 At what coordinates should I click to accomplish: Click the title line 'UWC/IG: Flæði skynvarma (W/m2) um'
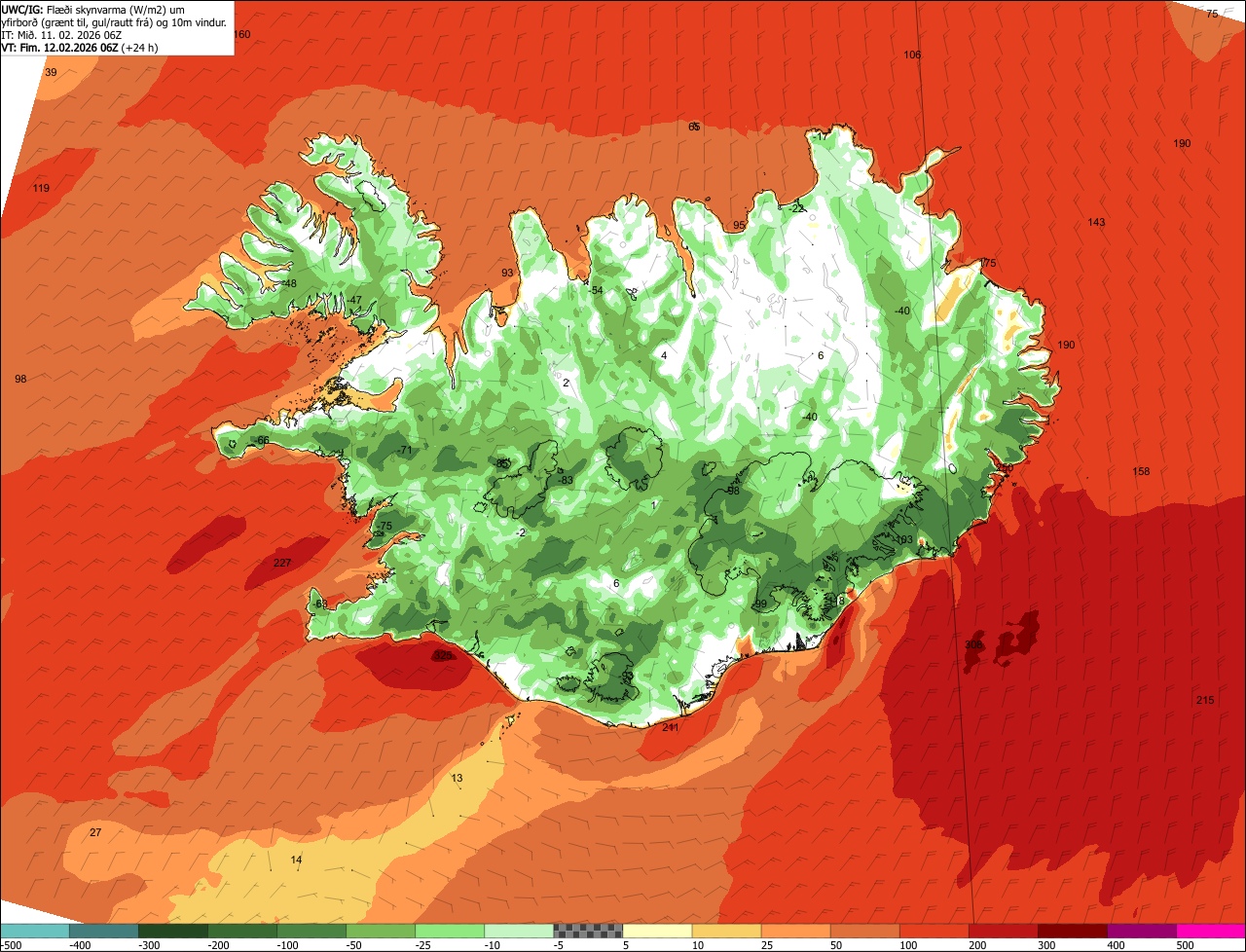coord(92,8)
